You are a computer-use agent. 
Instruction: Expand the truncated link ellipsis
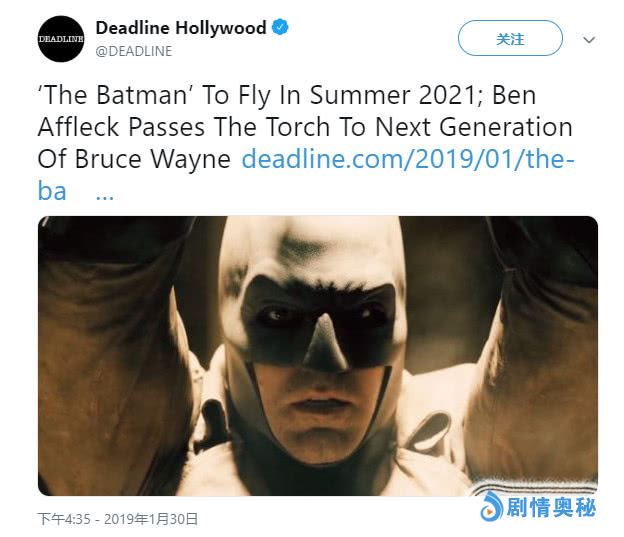pos(104,191)
